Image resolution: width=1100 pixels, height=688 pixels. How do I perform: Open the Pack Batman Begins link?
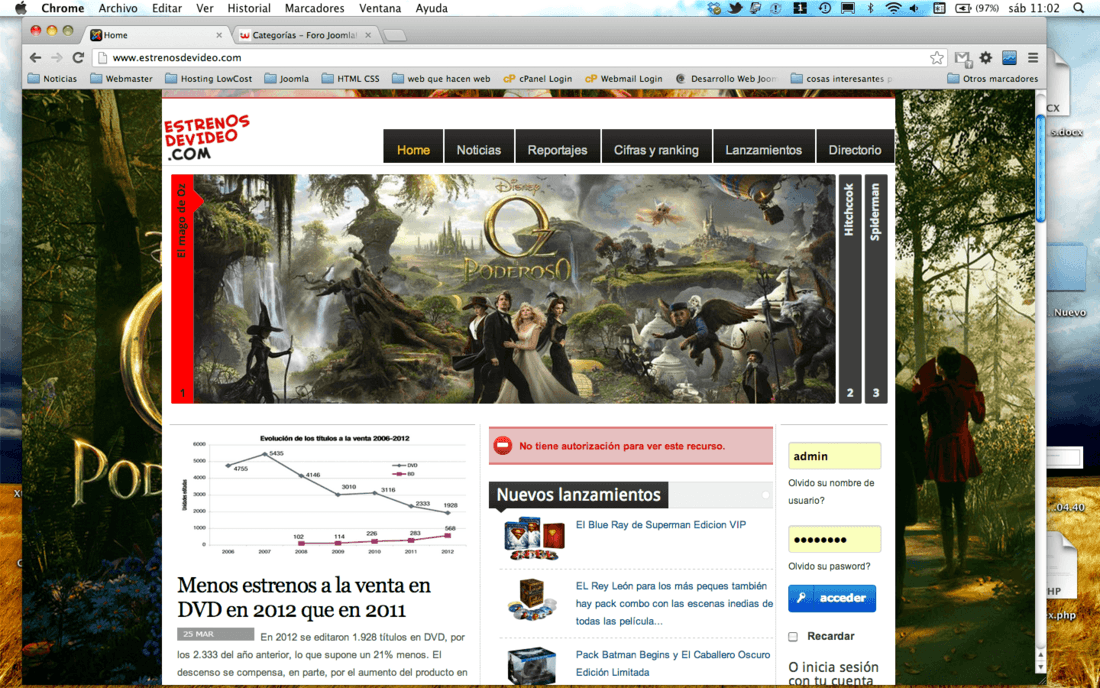tap(673, 663)
